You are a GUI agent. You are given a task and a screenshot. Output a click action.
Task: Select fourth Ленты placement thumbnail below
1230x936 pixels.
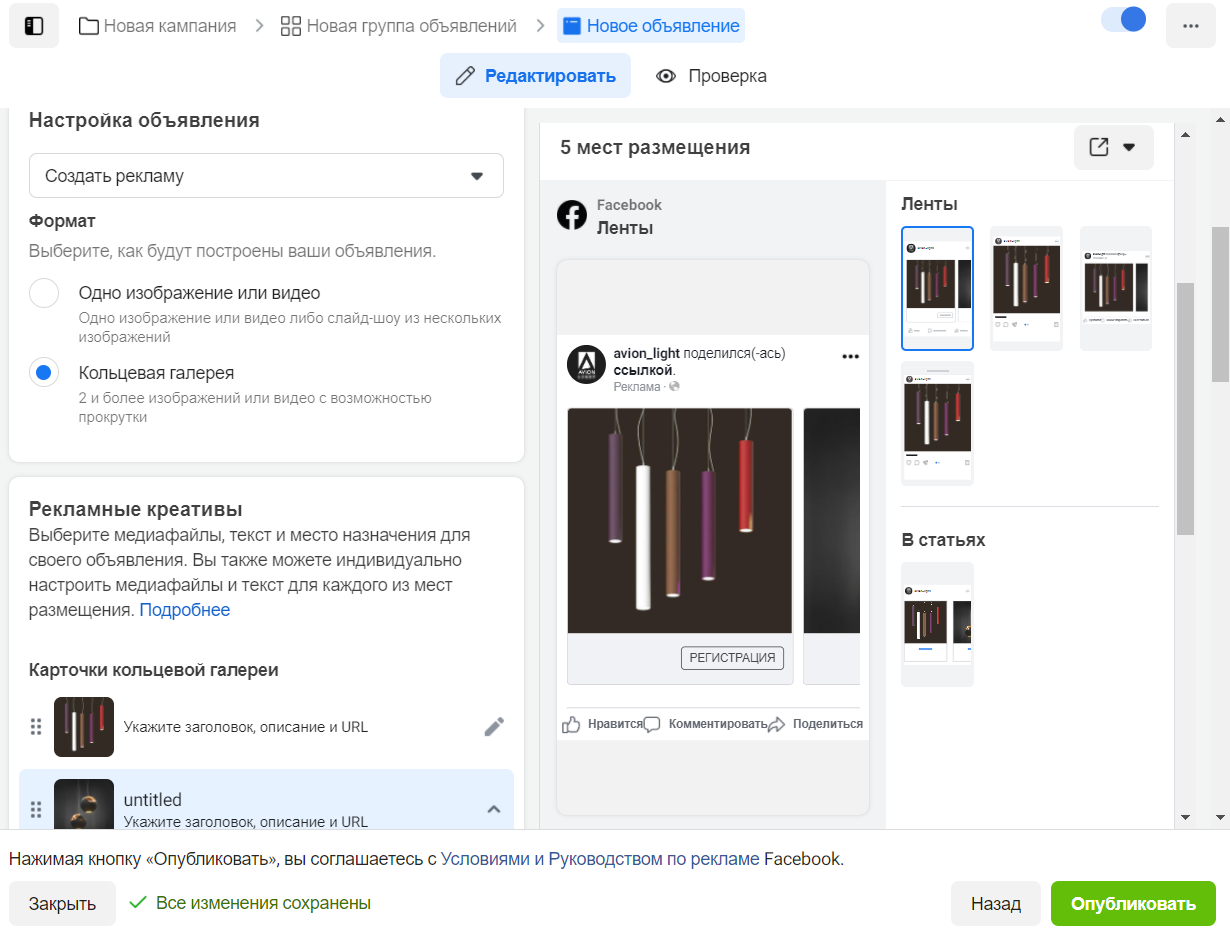pyautogui.click(x=937, y=424)
